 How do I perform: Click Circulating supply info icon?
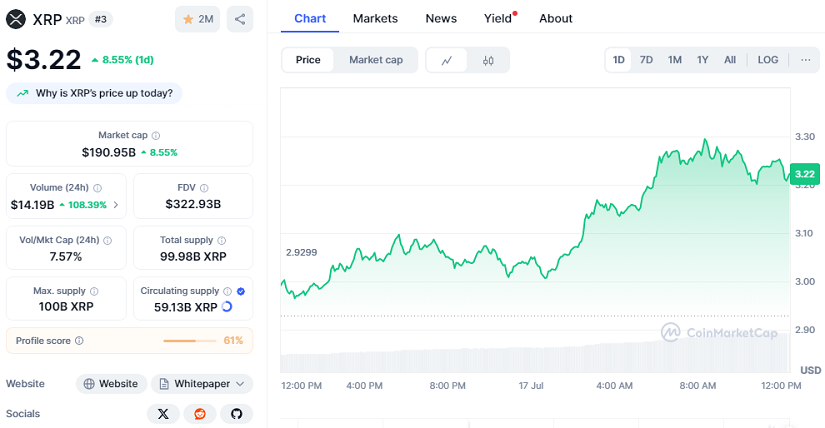pos(227,291)
